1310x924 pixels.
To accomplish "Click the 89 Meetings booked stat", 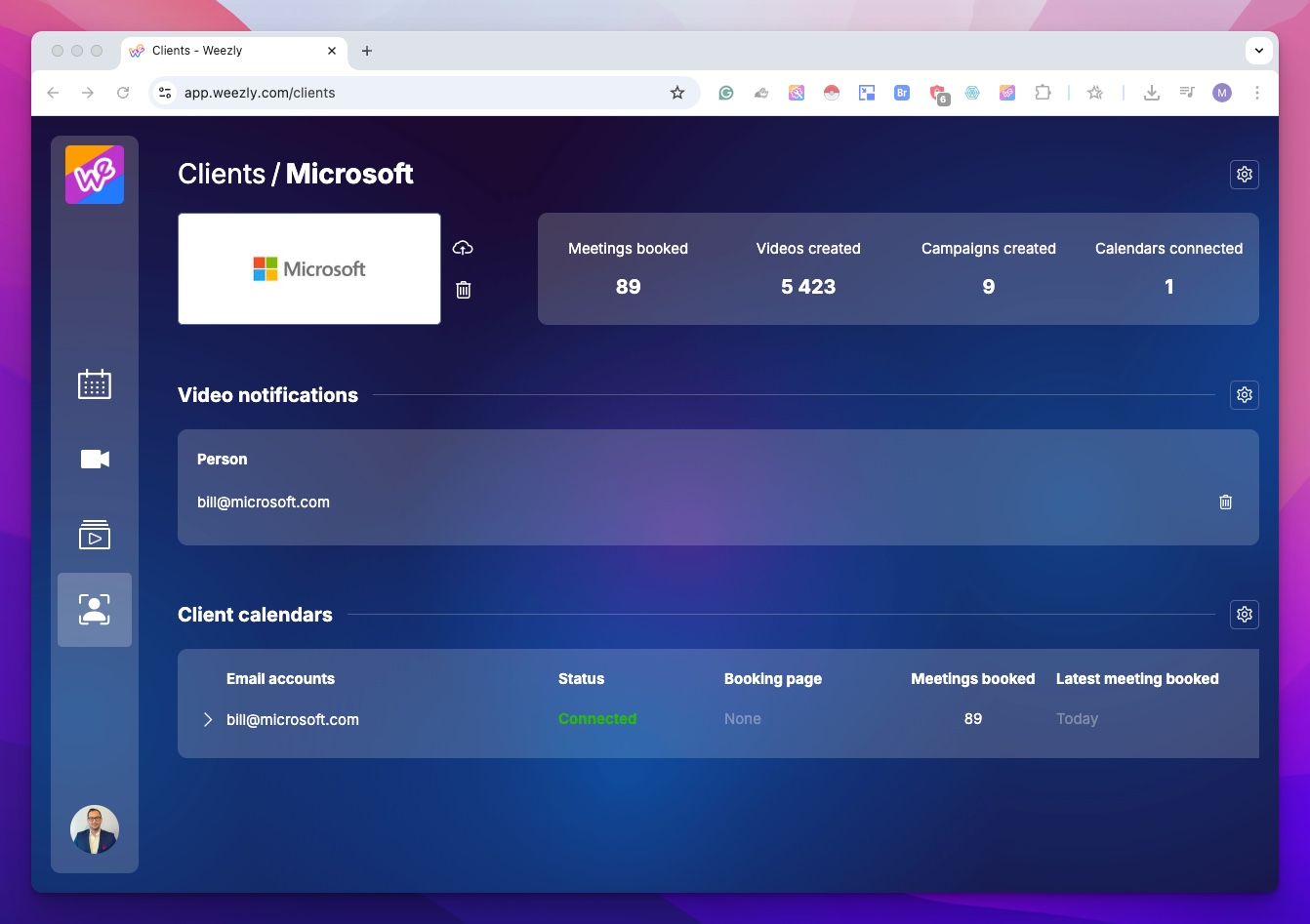I will pos(629,287).
